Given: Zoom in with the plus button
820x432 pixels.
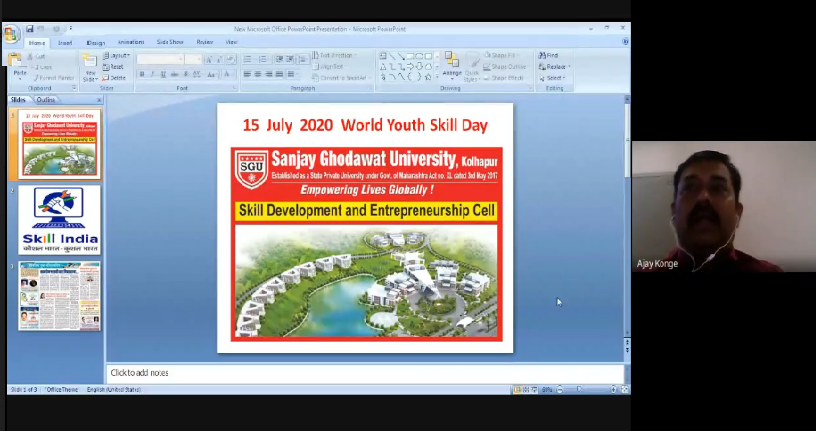Looking at the screenshot, I should coord(613,391).
